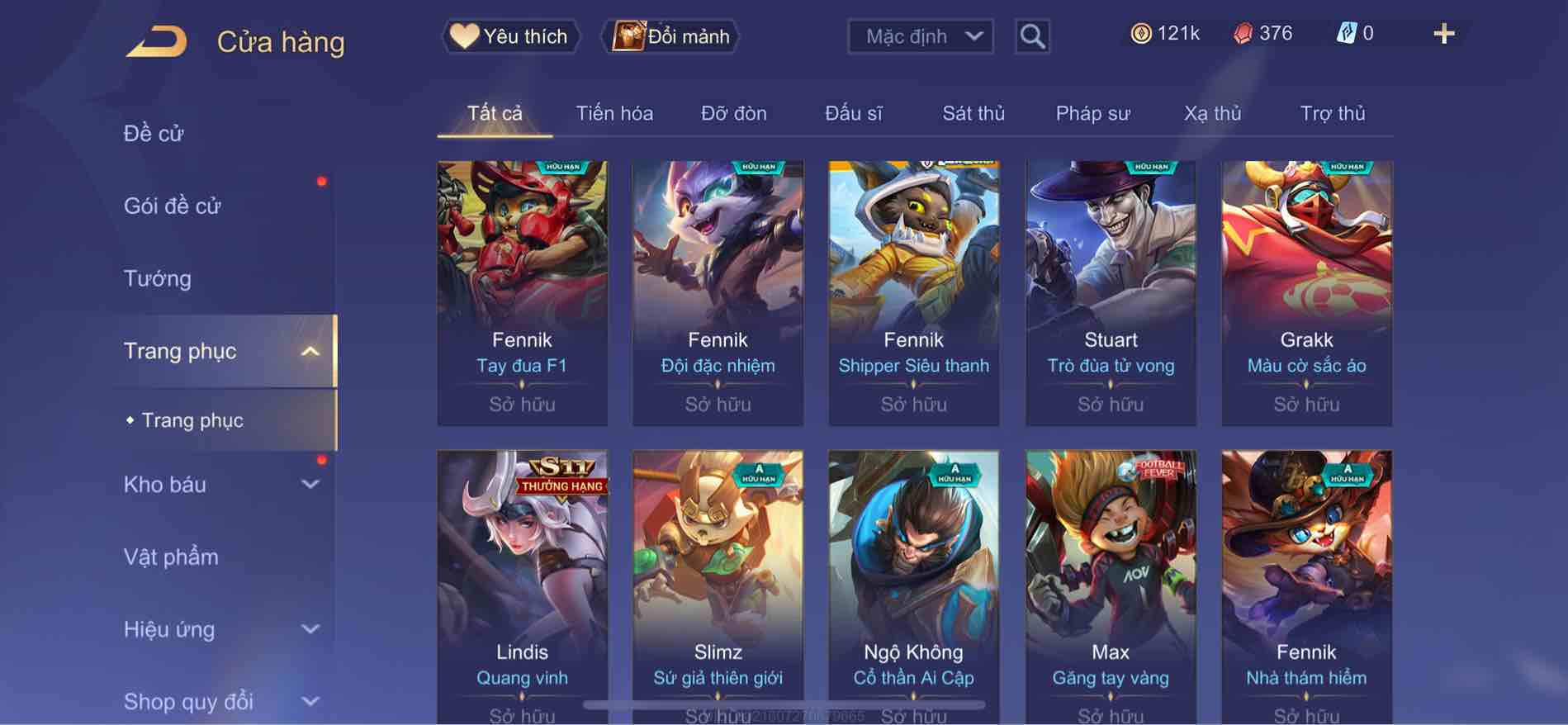Collapse the Trang phục sidebar section
This screenshot has width=1568, height=725.
point(310,352)
